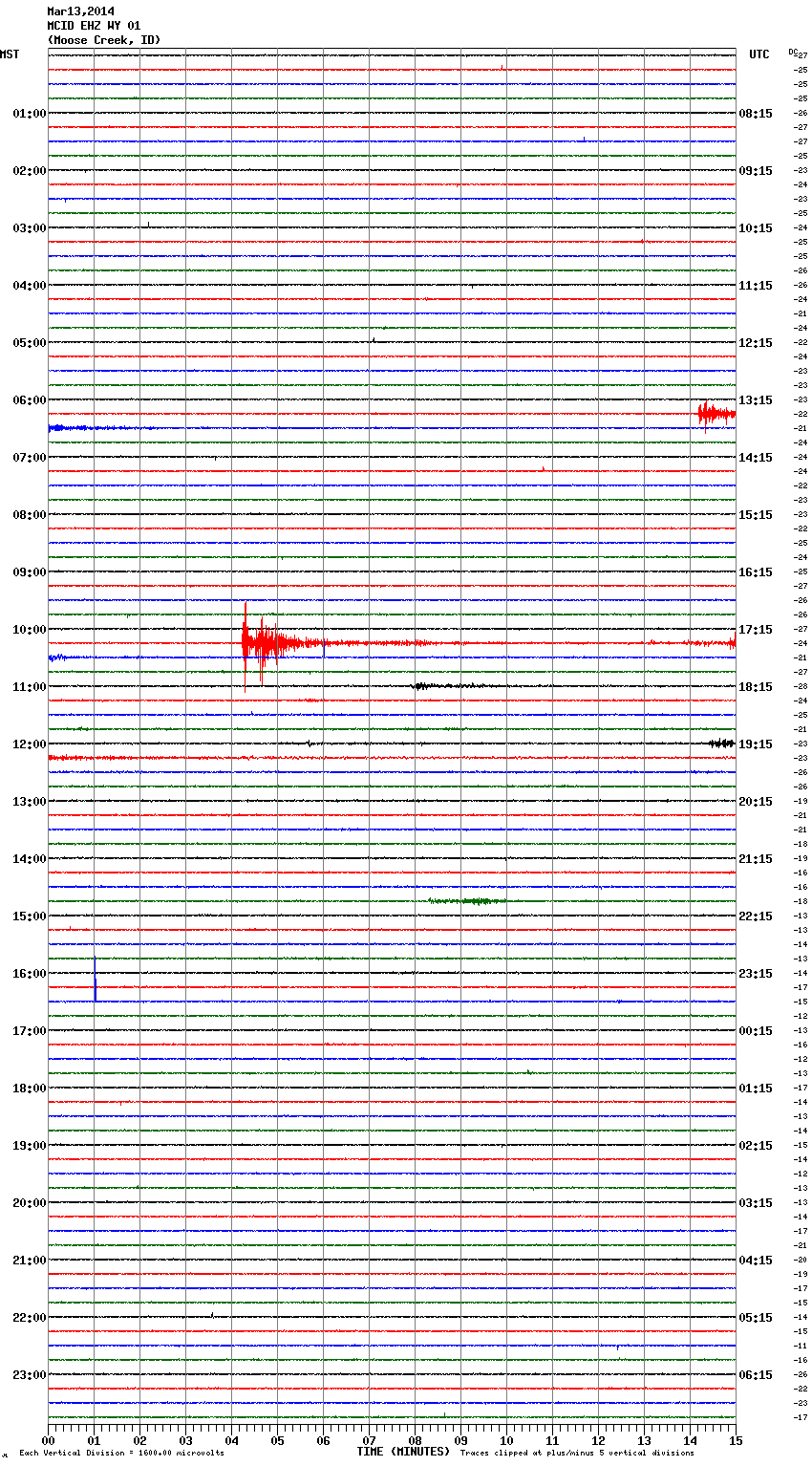Click the 08:15 UTC row label
Screen dimensions: 812x1466
pyautogui.click(x=756, y=114)
